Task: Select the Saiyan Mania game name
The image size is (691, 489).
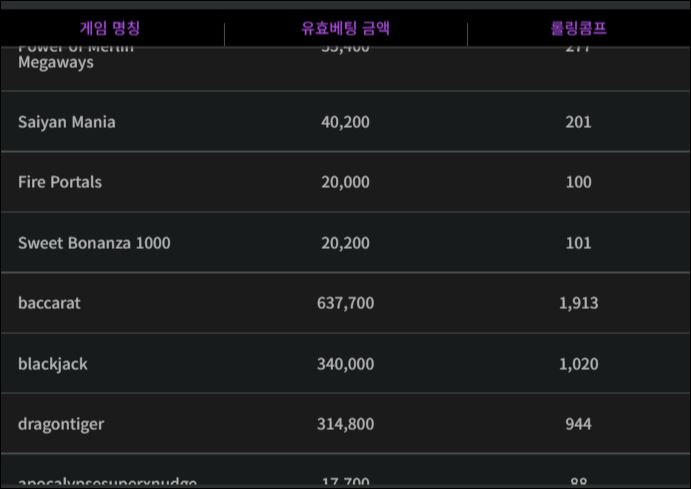Action: pyautogui.click(x=67, y=122)
